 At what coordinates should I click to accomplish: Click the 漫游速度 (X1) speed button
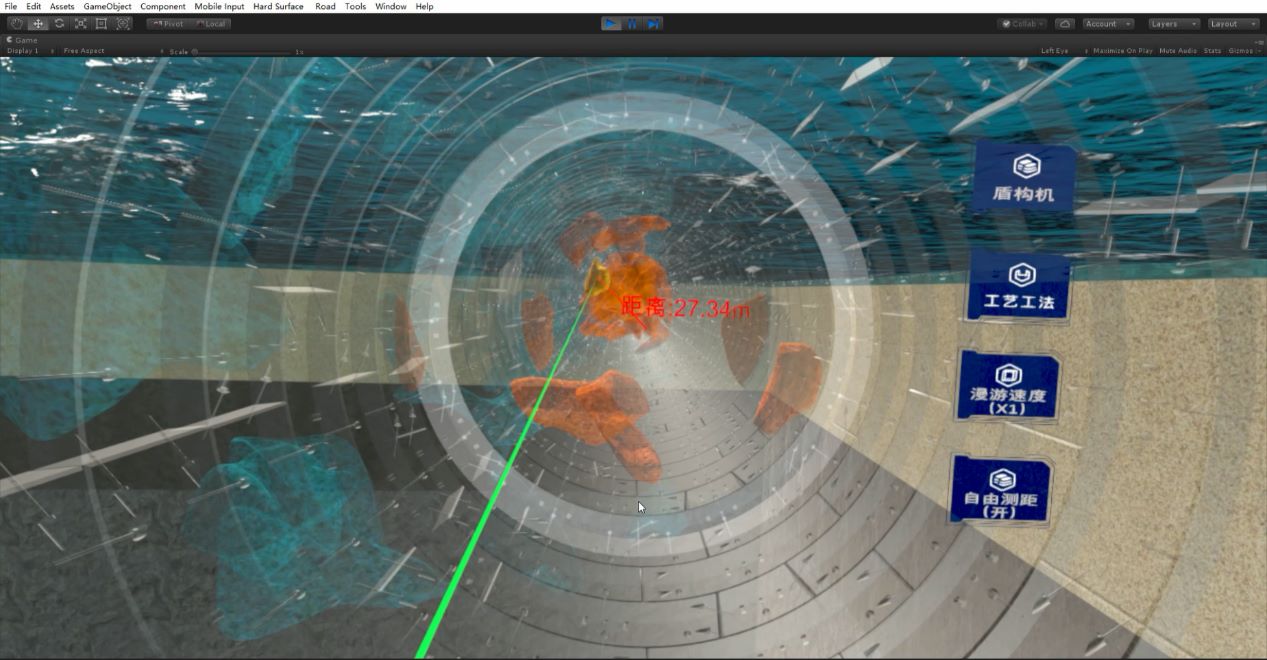click(1008, 387)
